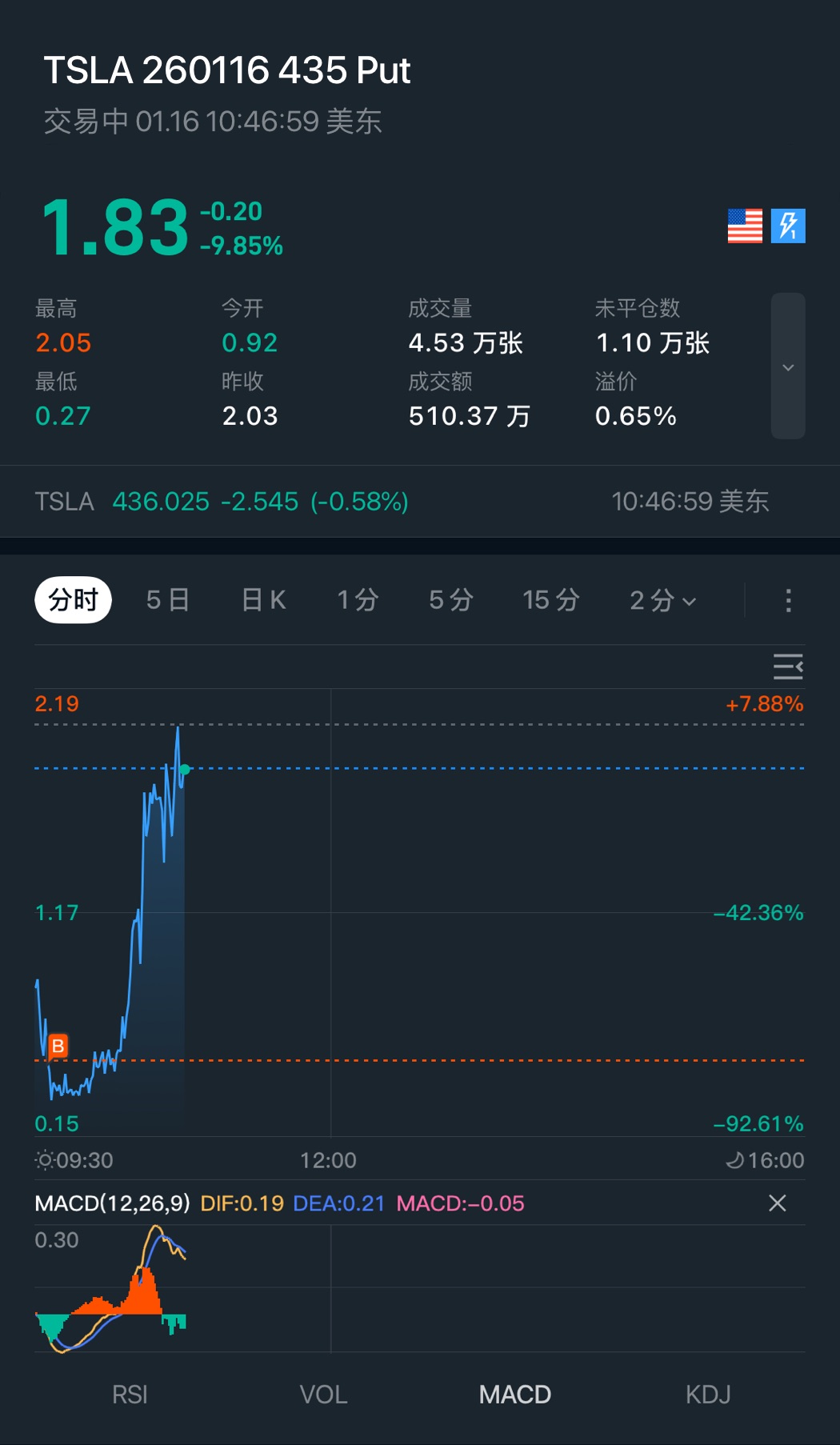Tap the green current-price dot on chart
Image resolution: width=840 pixels, height=1445 pixels.
185,770
